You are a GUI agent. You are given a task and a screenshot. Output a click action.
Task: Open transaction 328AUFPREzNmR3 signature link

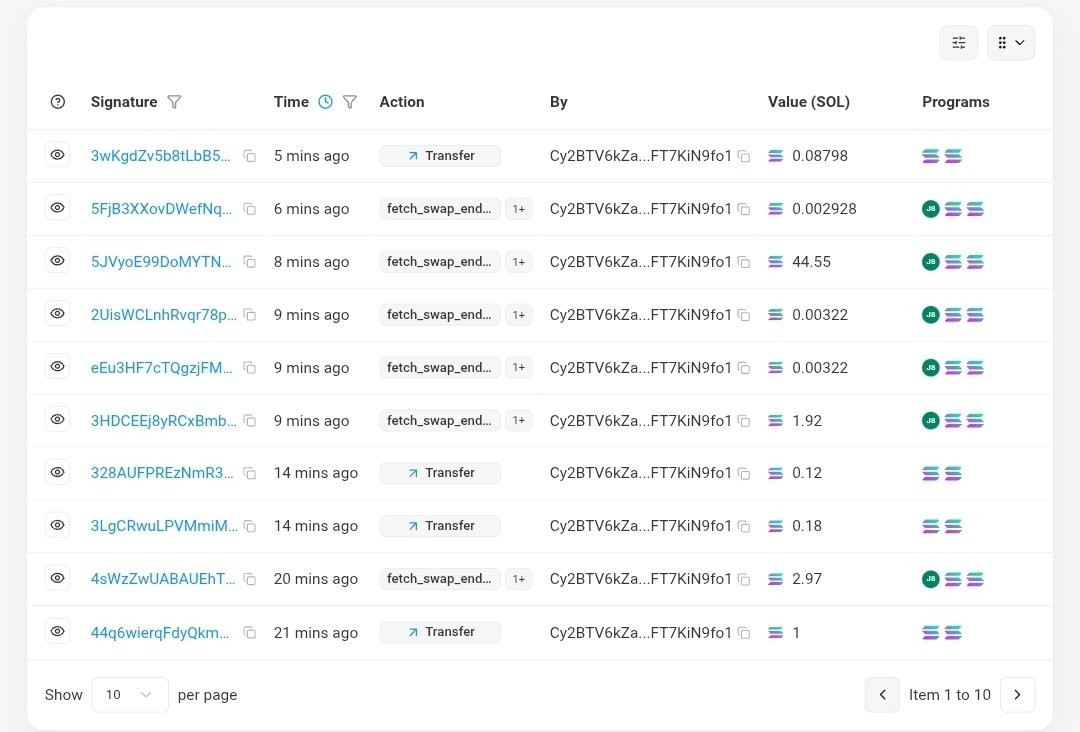[x=162, y=473]
